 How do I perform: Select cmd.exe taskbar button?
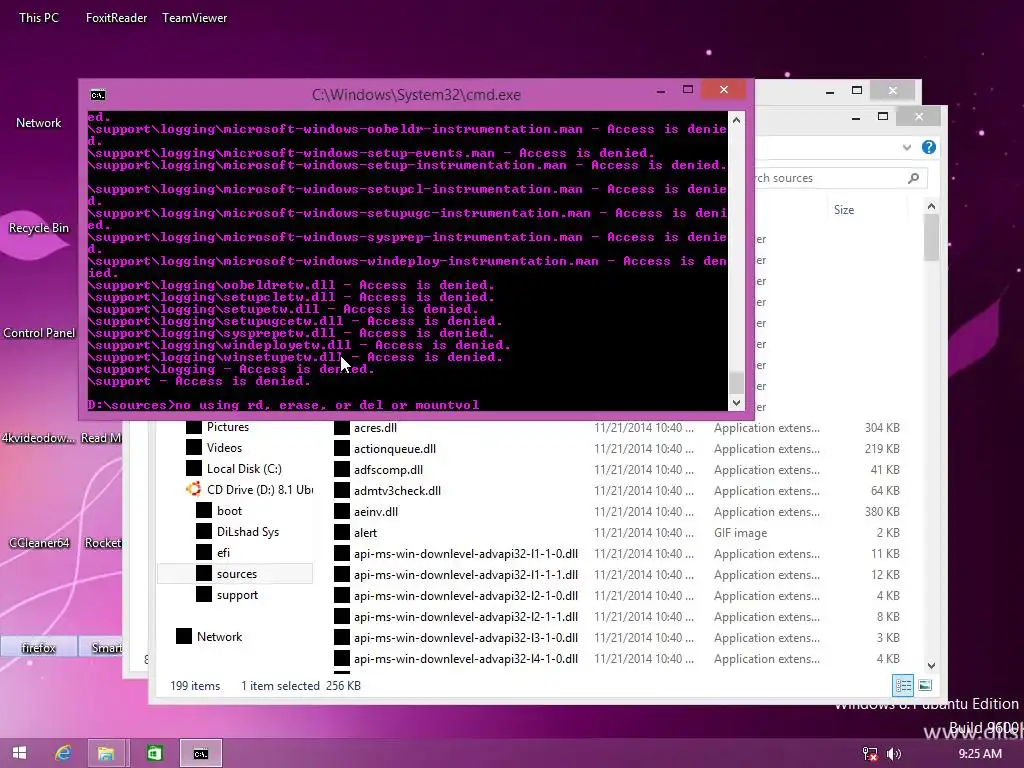(x=201, y=753)
